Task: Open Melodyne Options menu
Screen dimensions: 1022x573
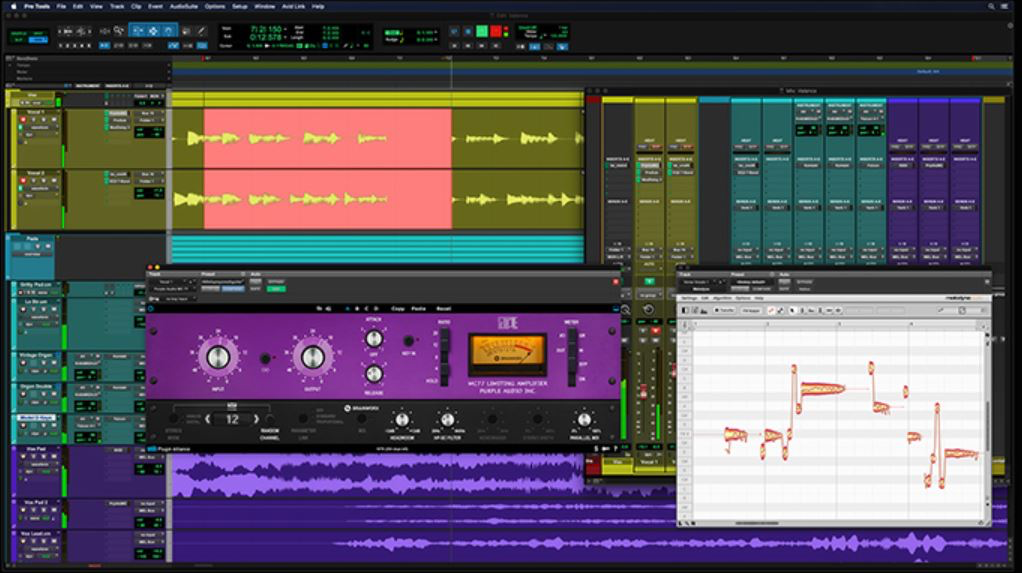Action: click(x=743, y=298)
